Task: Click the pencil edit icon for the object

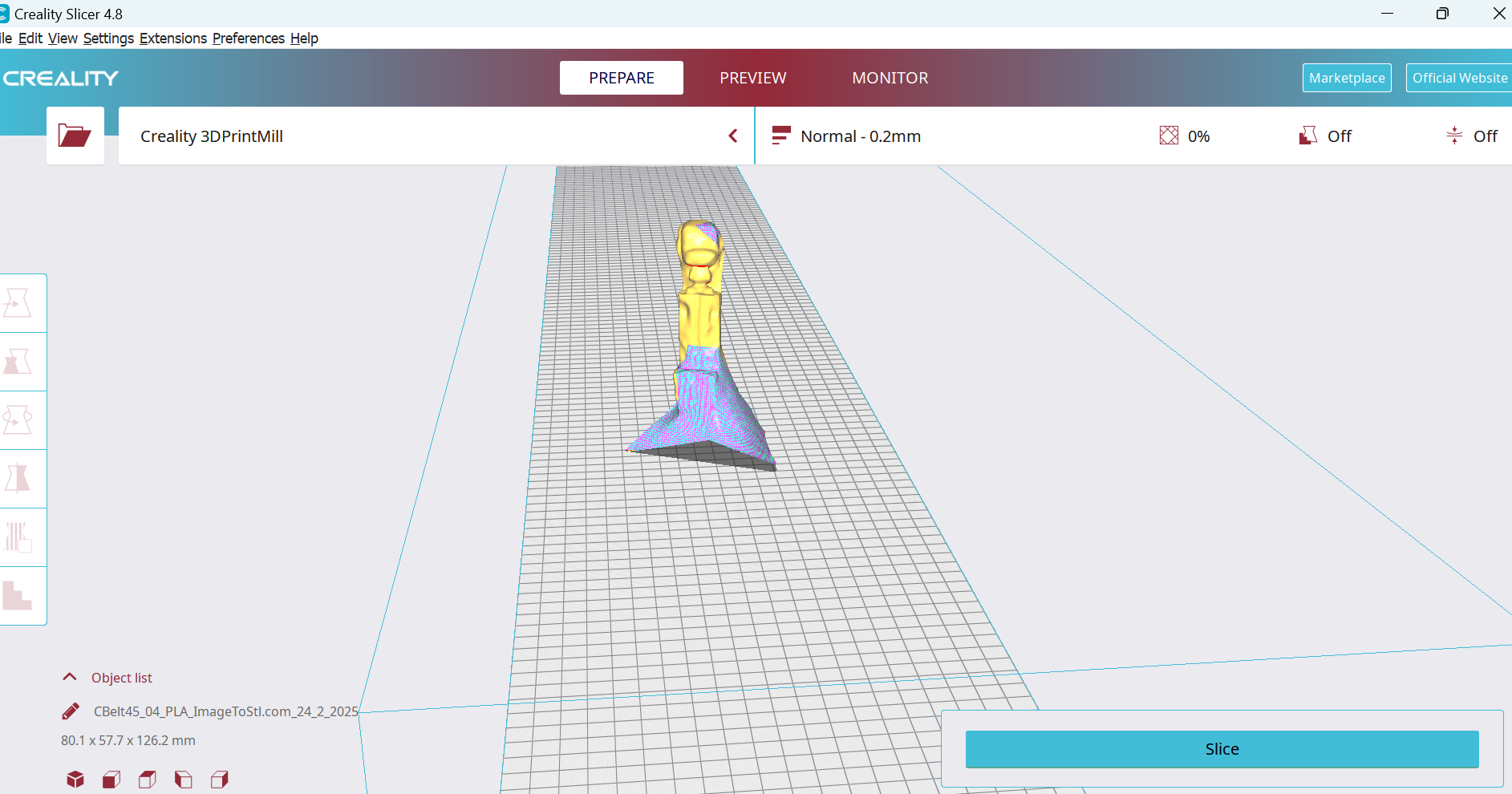Action: (x=71, y=711)
